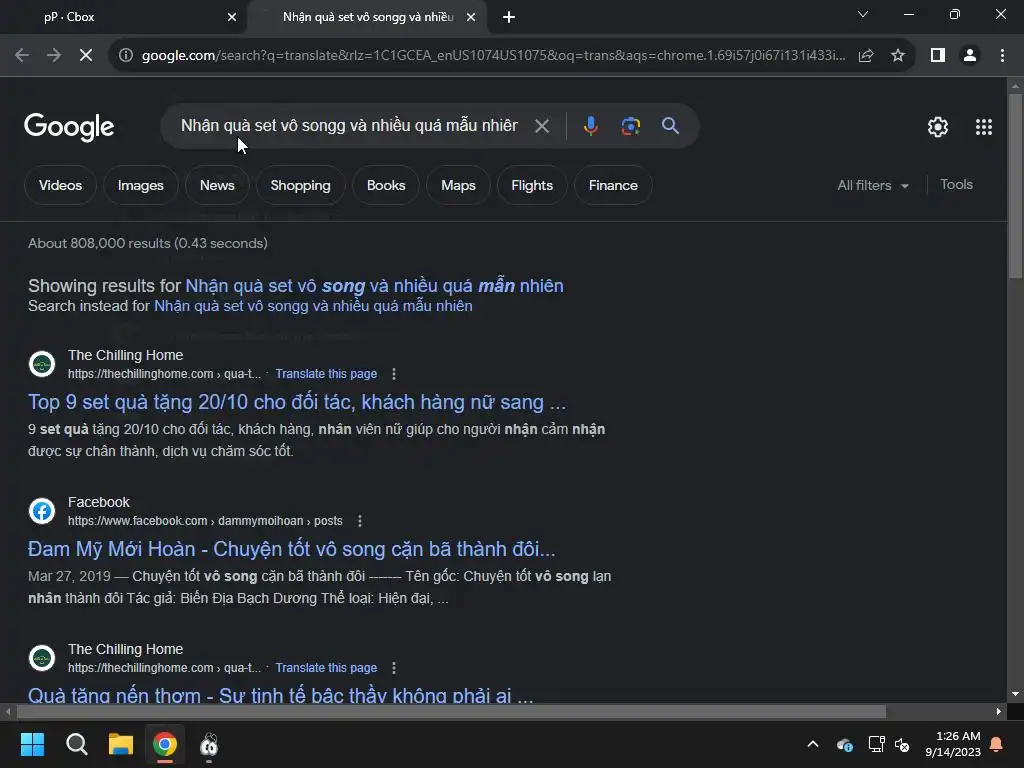The image size is (1024, 768).
Task: Open the search Tools menu
Action: coord(956,185)
